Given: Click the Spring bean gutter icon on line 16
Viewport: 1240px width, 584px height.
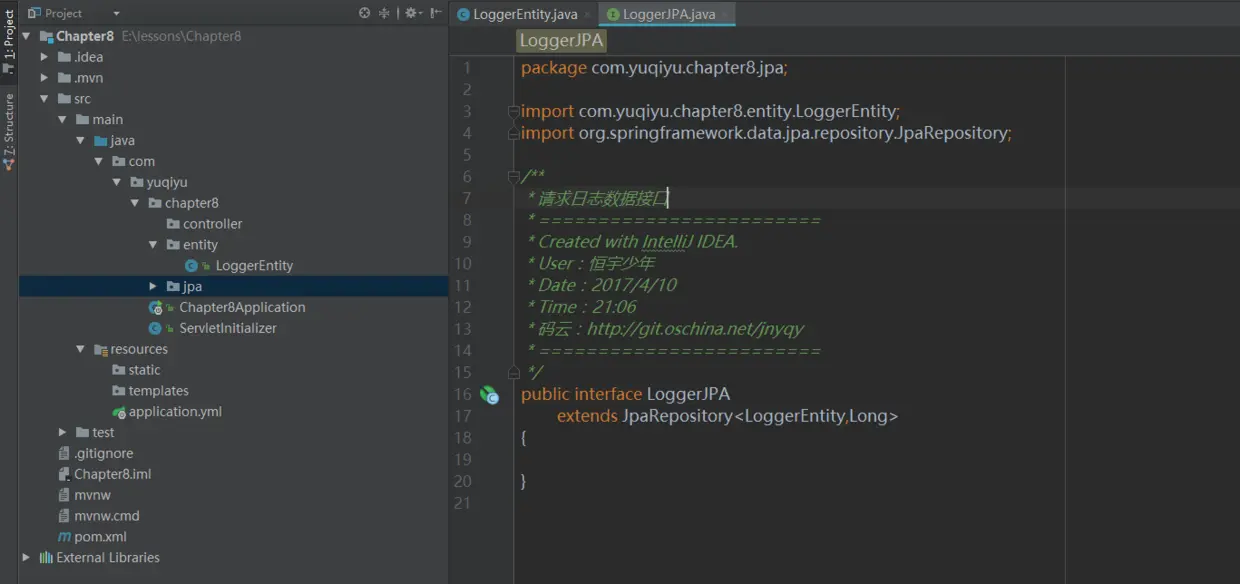Looking at the screenshot, I should (x=489, y=395).
